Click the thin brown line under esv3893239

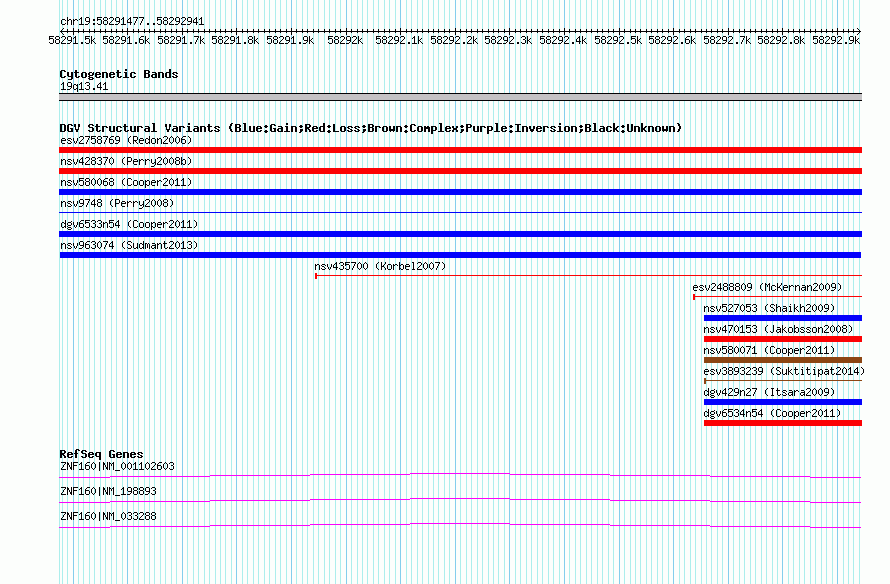coord(783,381)
